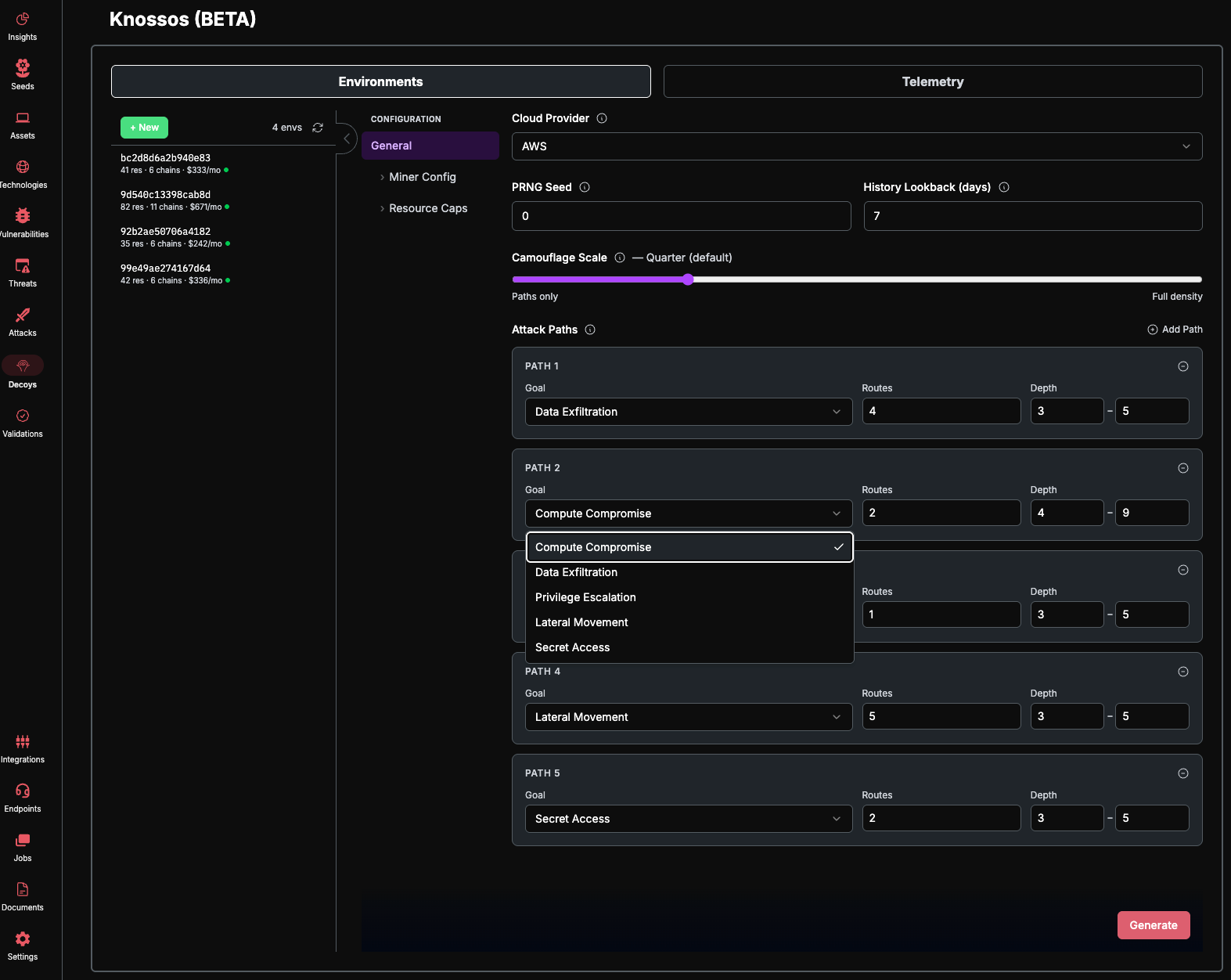
Task: Show Camouflage Scale info icon
Action: (620, 258)
